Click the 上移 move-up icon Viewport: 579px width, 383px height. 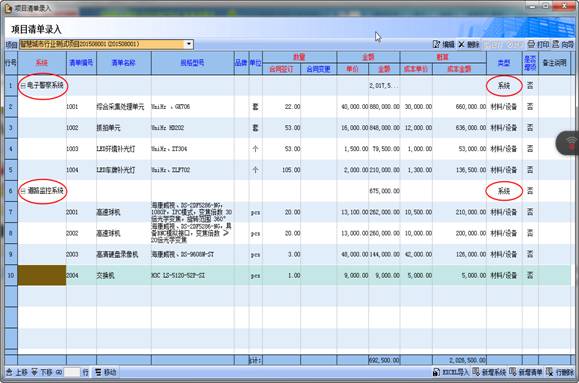(9, 372)
